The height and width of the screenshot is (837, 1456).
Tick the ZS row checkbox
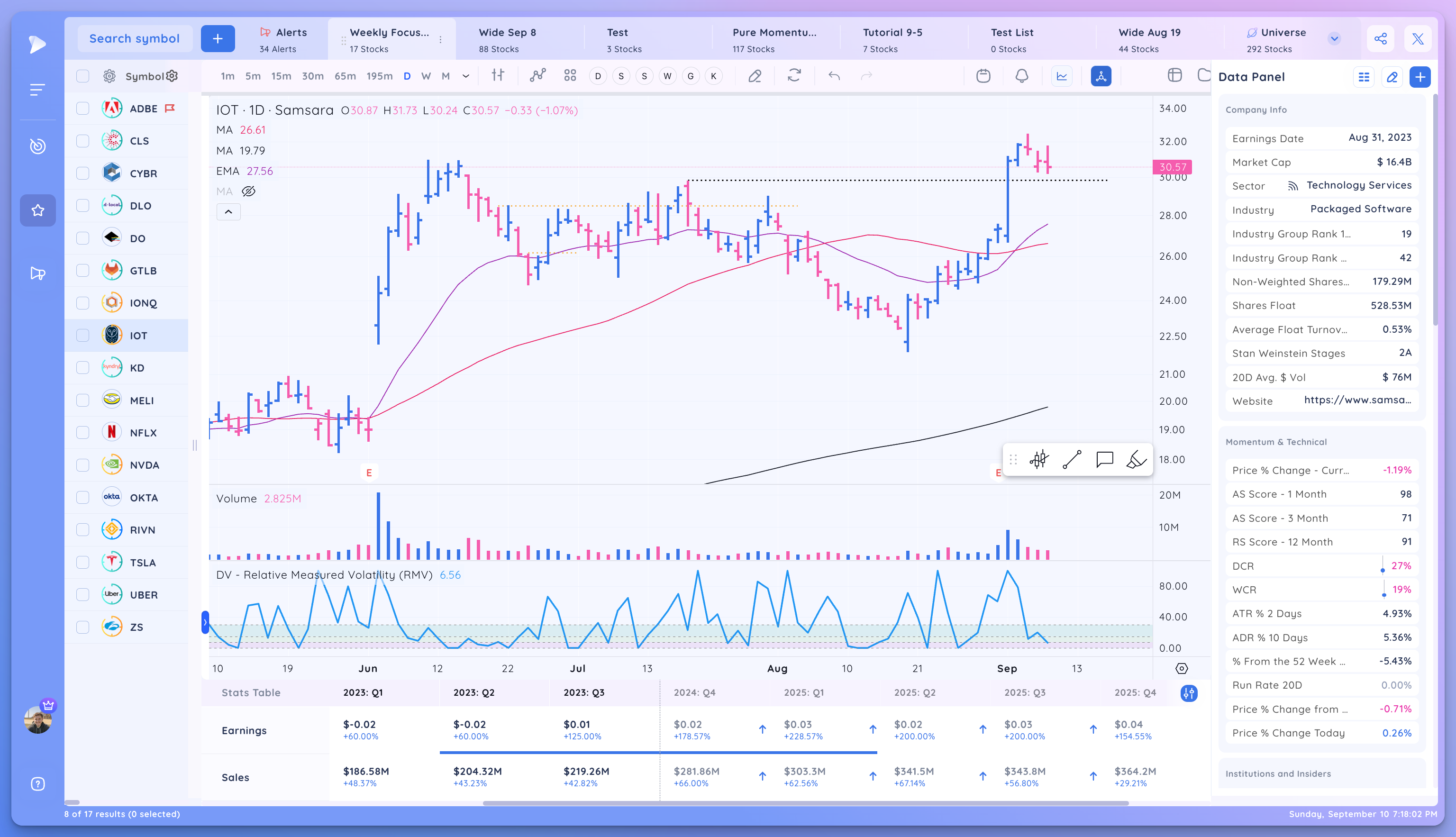tap(83, 627)
